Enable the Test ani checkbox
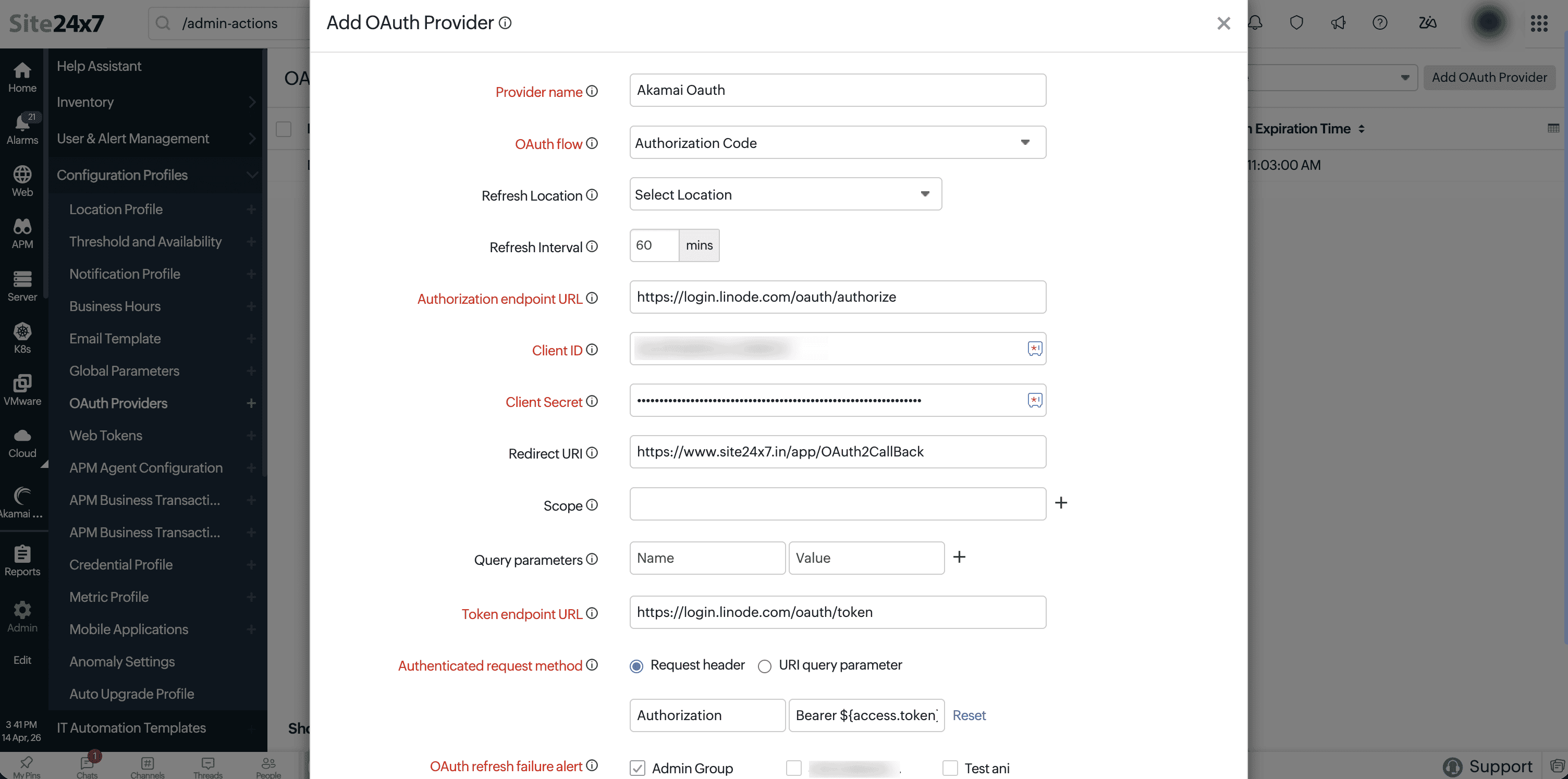 pos(950,768)
